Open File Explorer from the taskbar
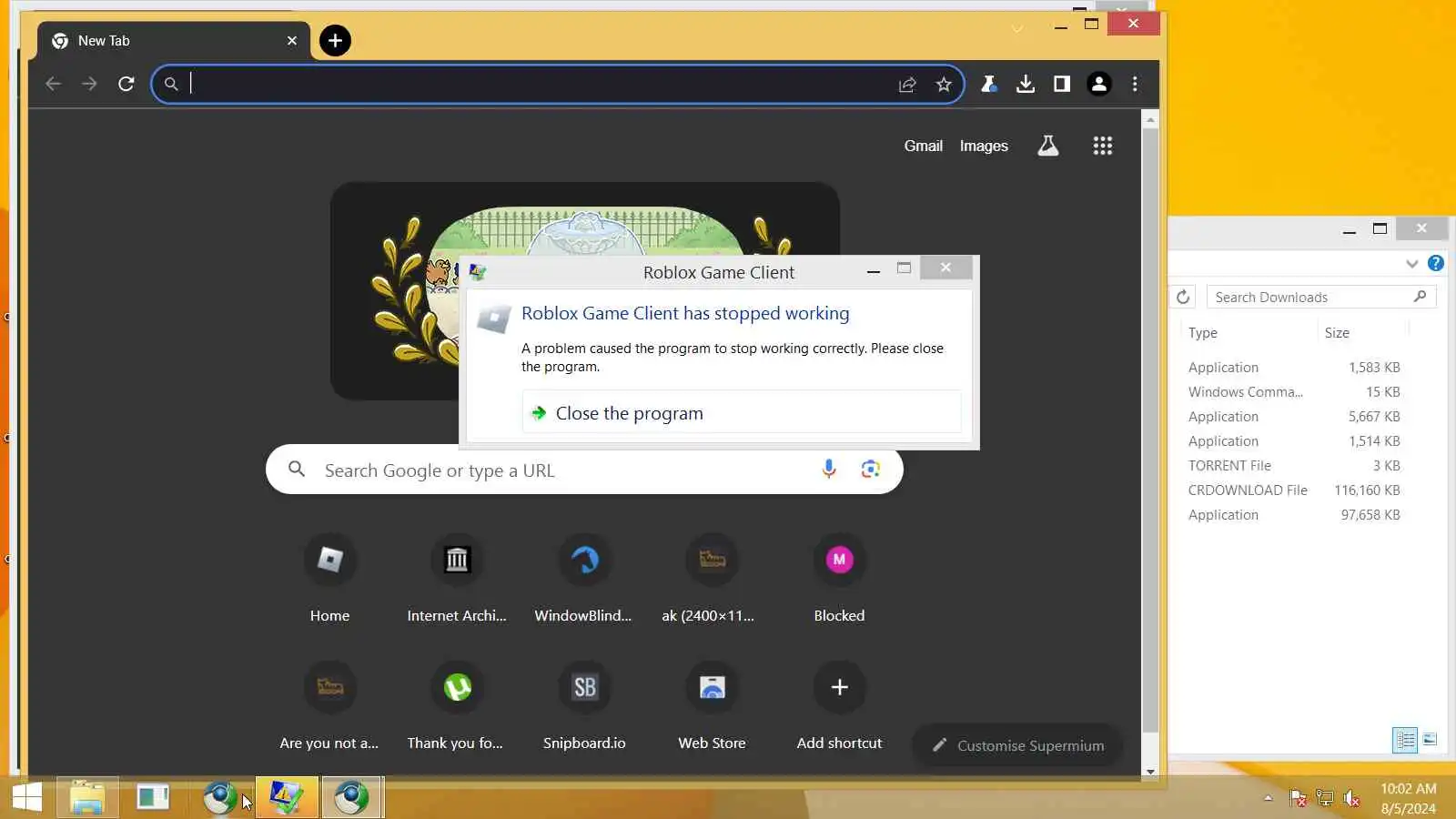The image size is (1456, 819). point(87,798)
